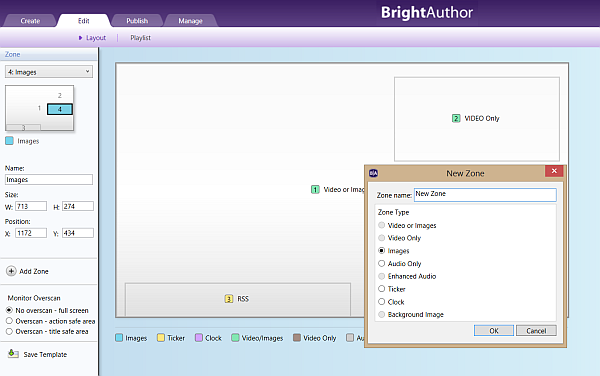
Task: Click the RSS zone on canvas
Action: pos(238,299)
